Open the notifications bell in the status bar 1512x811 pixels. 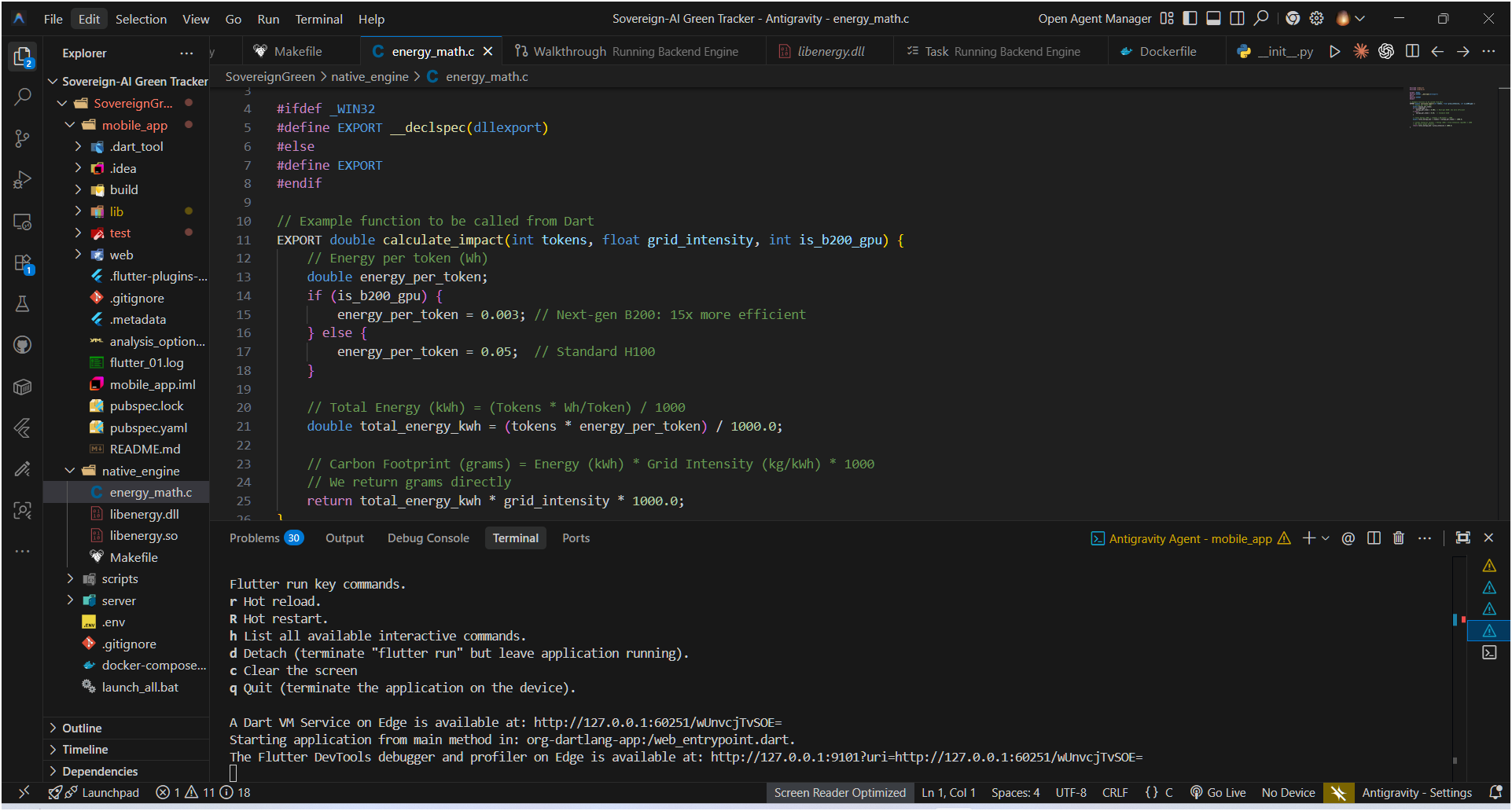[1495, 793]
